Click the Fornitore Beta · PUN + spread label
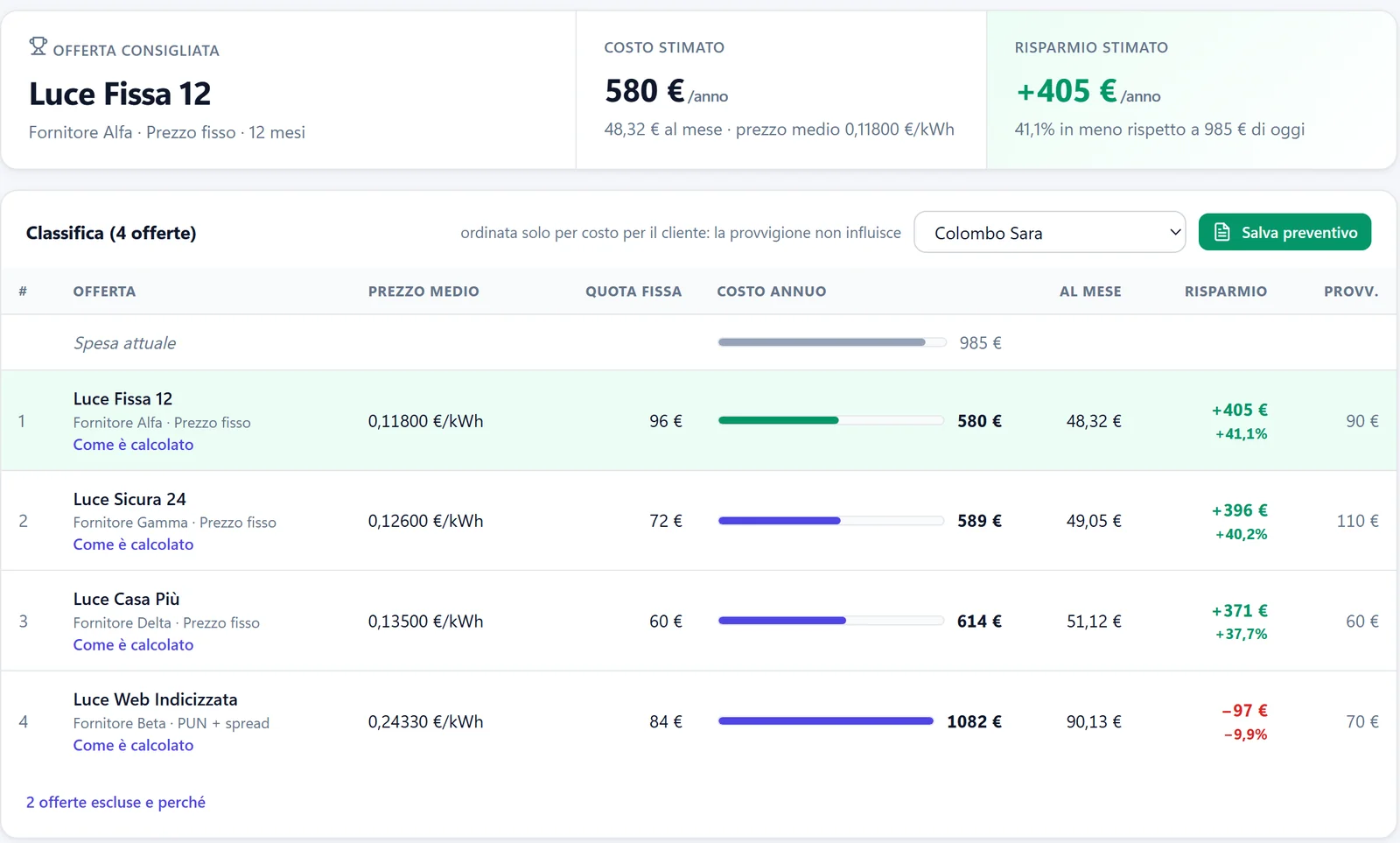Screen dimensions: 1400x843 click(171, 723)
